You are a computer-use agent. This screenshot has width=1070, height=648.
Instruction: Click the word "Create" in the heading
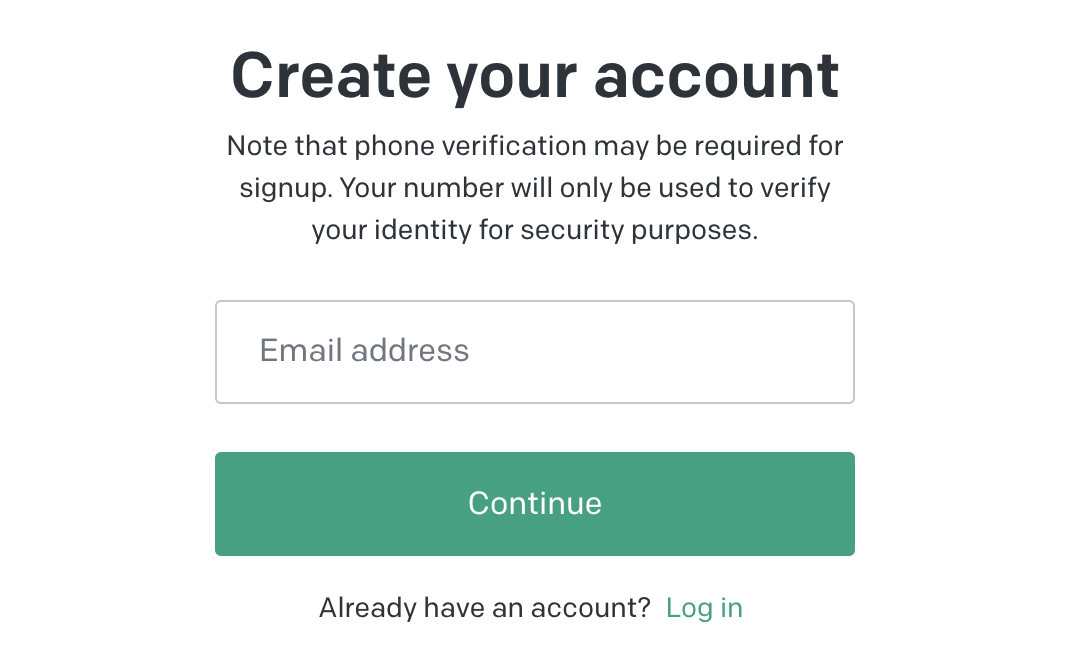pos(331,76)
